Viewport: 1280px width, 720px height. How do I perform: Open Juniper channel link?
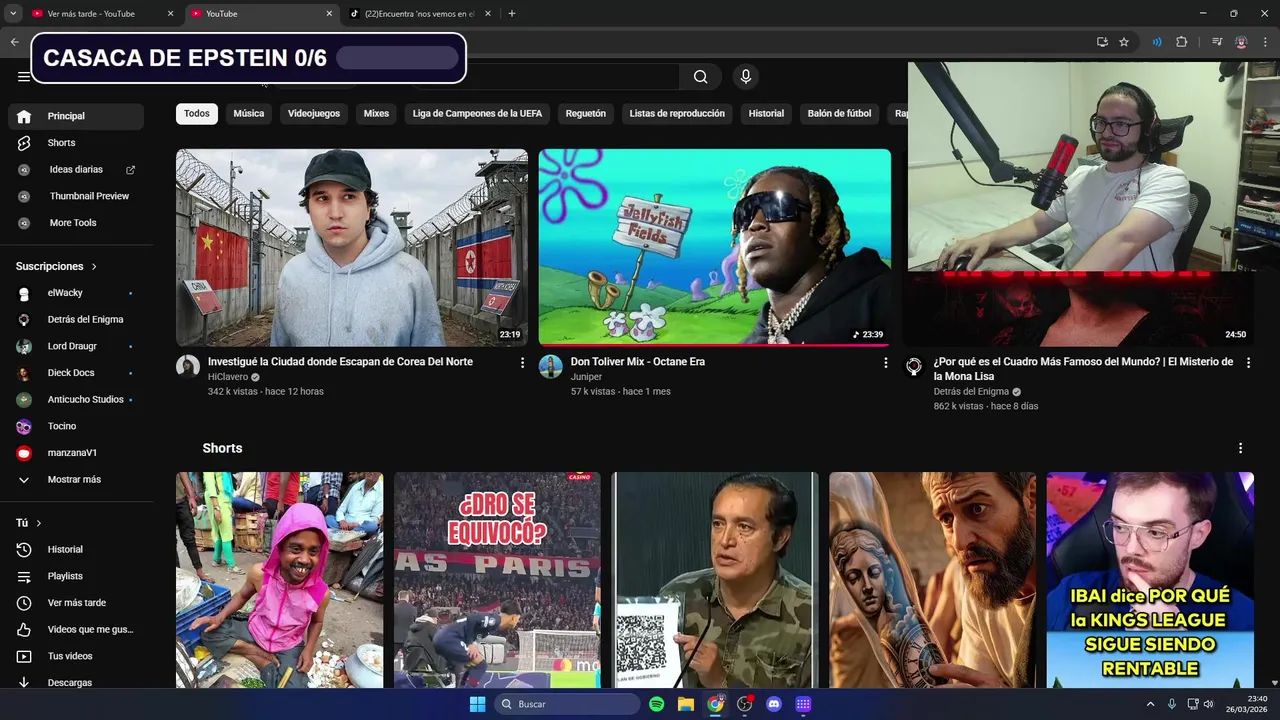tap(586, 377)
